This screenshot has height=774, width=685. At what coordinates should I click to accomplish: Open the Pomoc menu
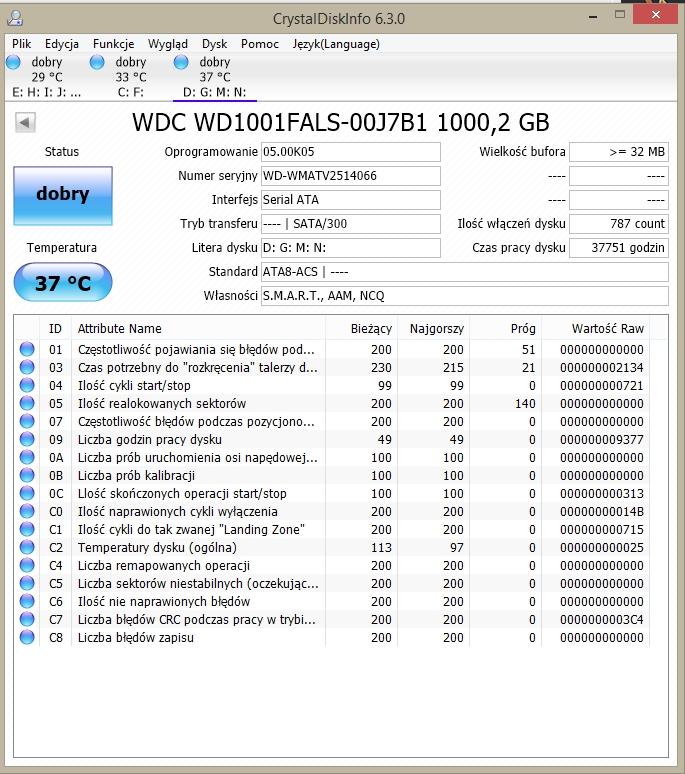pos(260,44)
